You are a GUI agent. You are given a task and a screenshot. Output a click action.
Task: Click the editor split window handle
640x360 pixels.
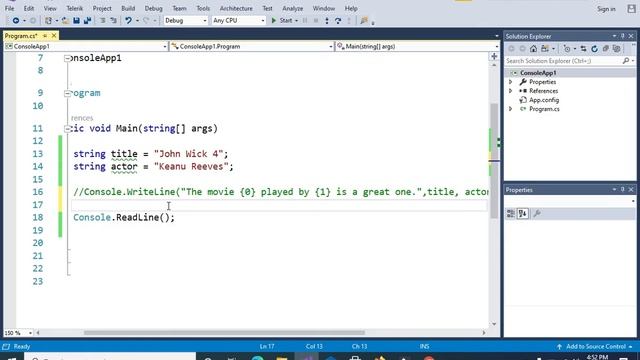pos(494,56)
